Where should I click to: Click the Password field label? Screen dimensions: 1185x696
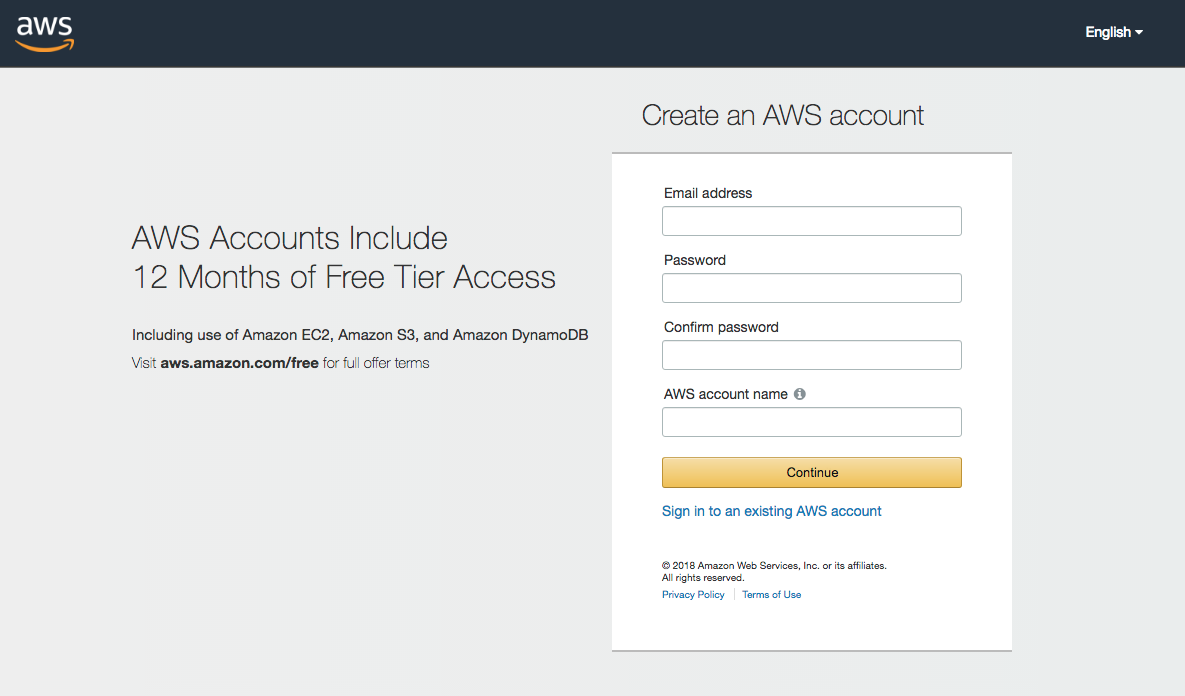click(695, 260)
